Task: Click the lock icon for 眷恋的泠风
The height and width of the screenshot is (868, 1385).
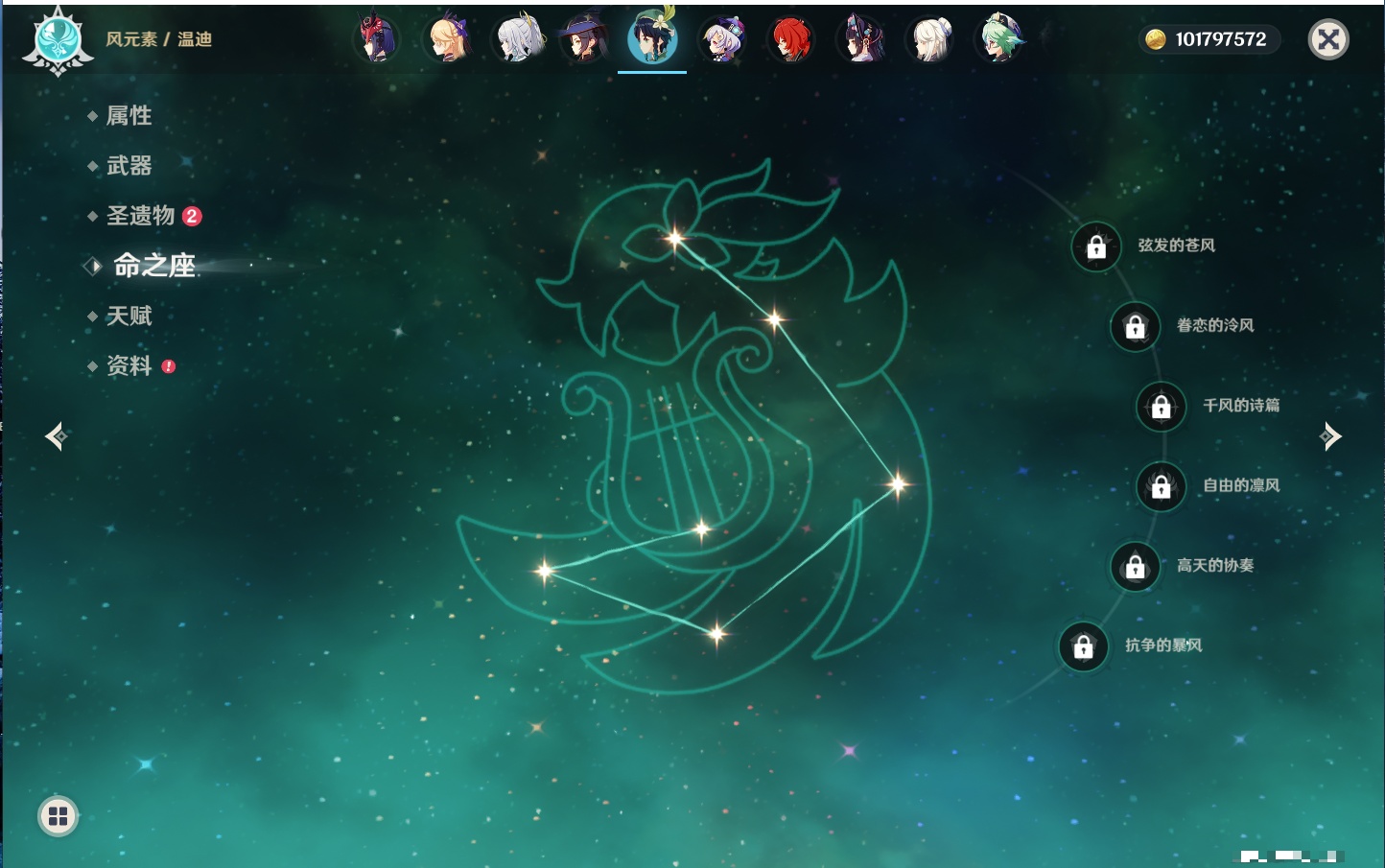Action: 1135,326
